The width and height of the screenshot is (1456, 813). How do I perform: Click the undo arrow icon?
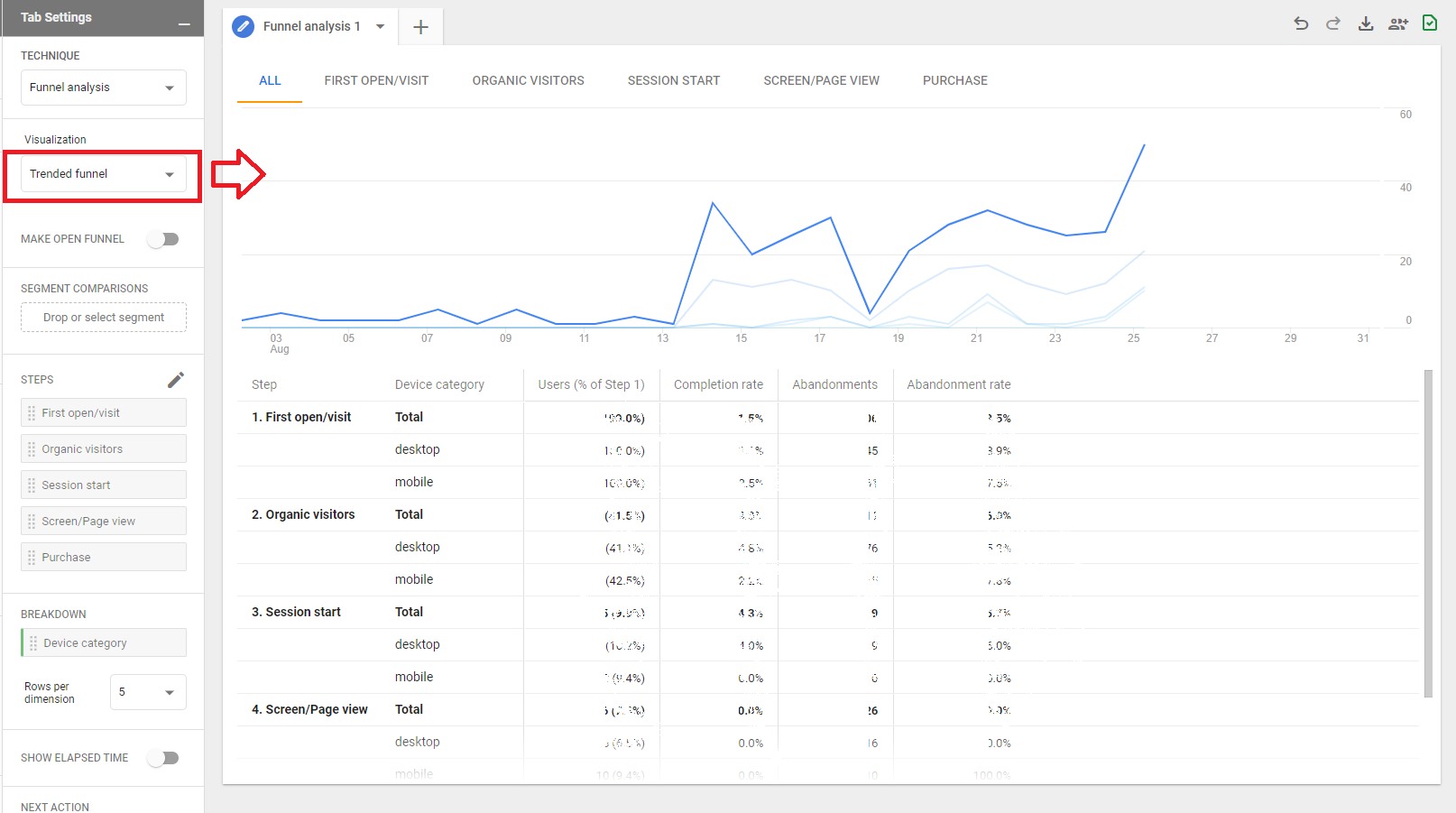coord(1301,23)
